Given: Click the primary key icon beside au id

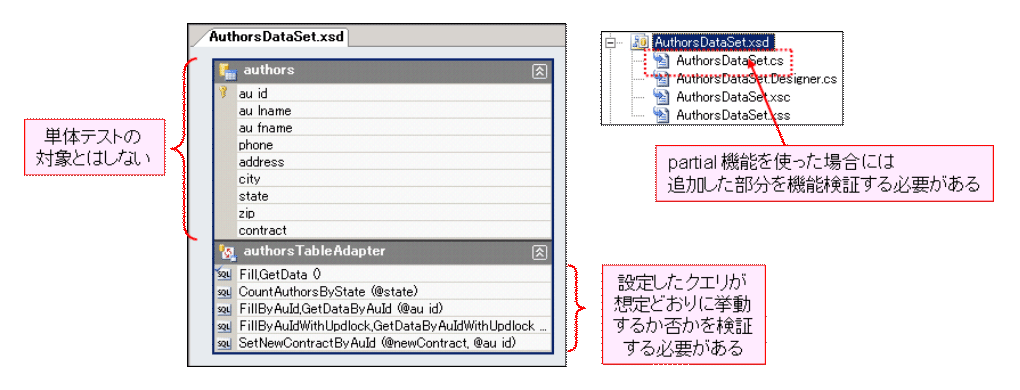Looking at the screenshot, I should pyautogui.click(x=224, y=92).
